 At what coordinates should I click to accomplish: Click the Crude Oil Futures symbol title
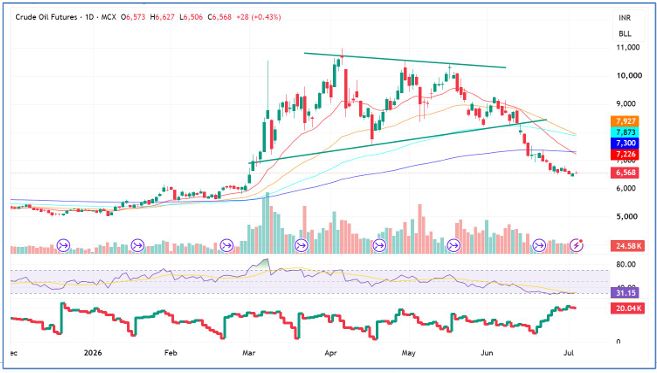(x=47, y=17)
